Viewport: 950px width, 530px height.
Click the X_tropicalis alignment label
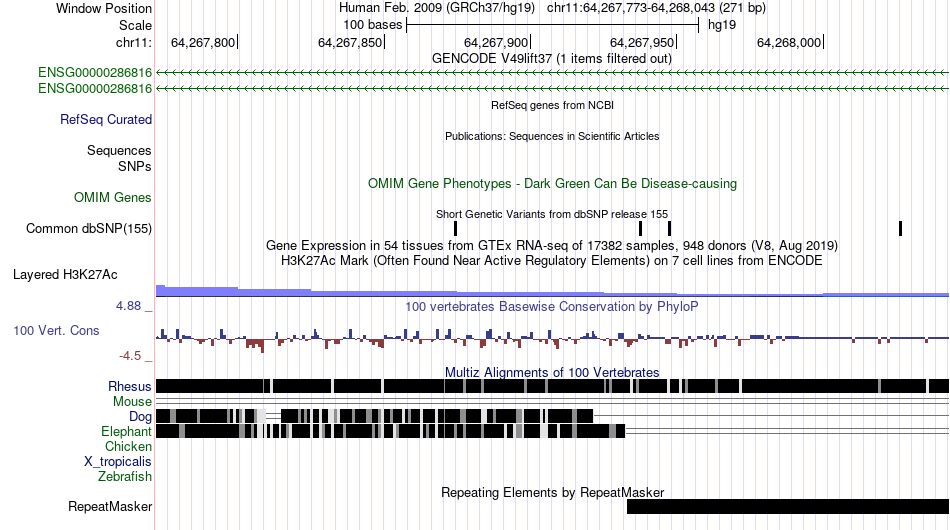[118, 462]
